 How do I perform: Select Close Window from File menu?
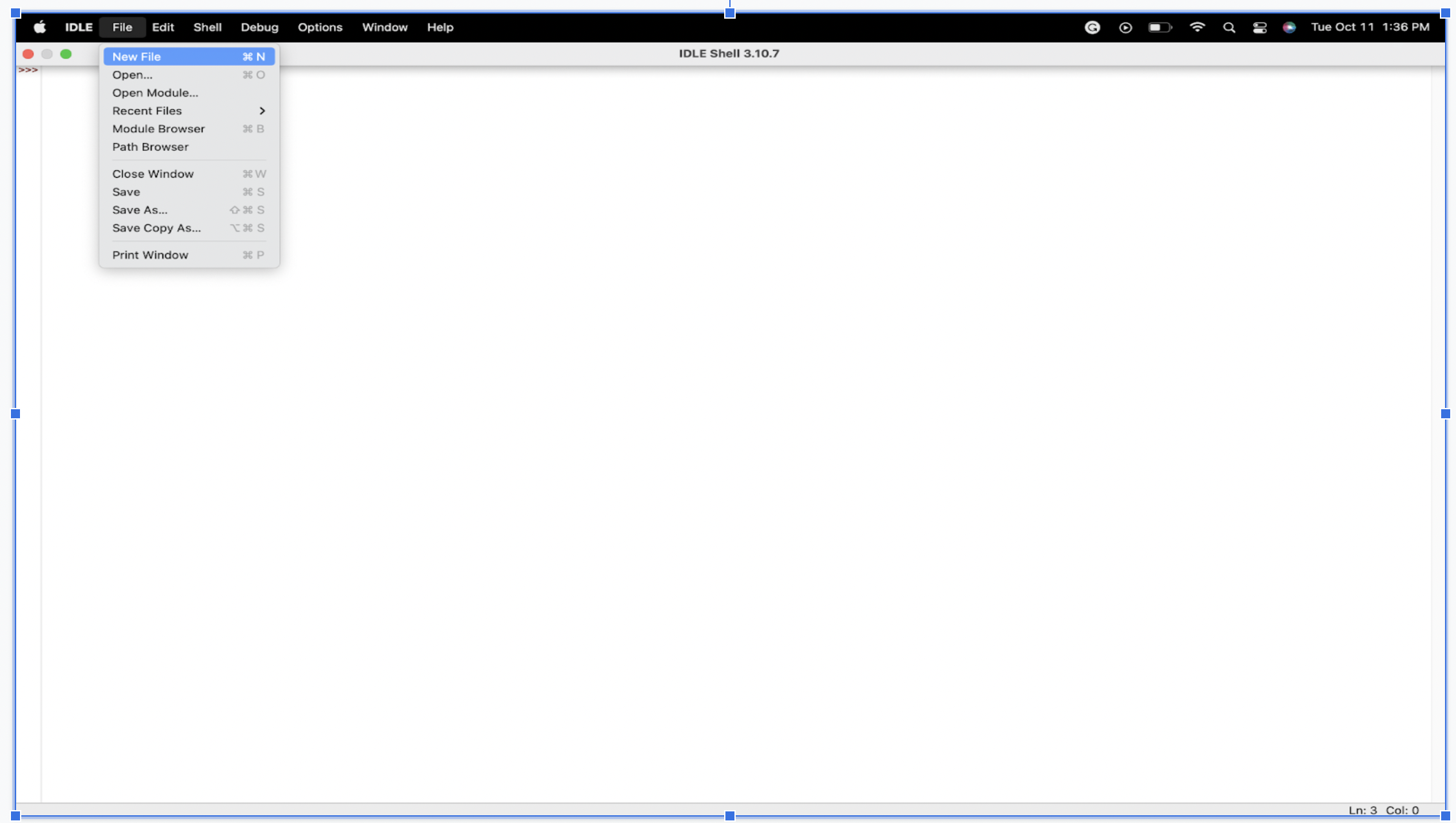click(153, 173)
